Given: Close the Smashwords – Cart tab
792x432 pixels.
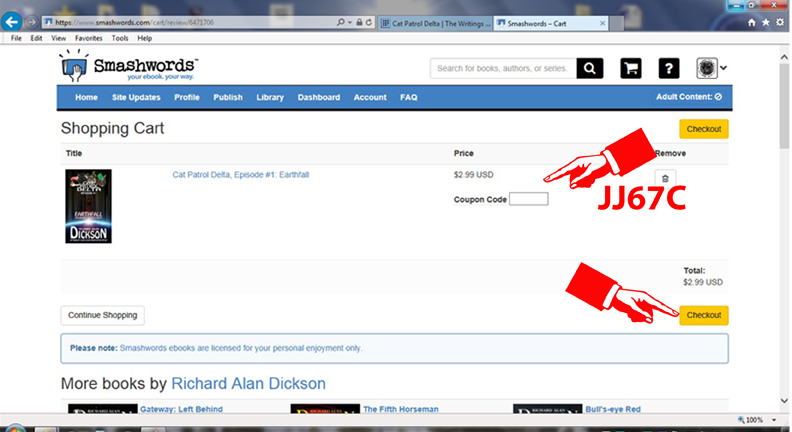Looking at the screenshot, I should point(602,23).
